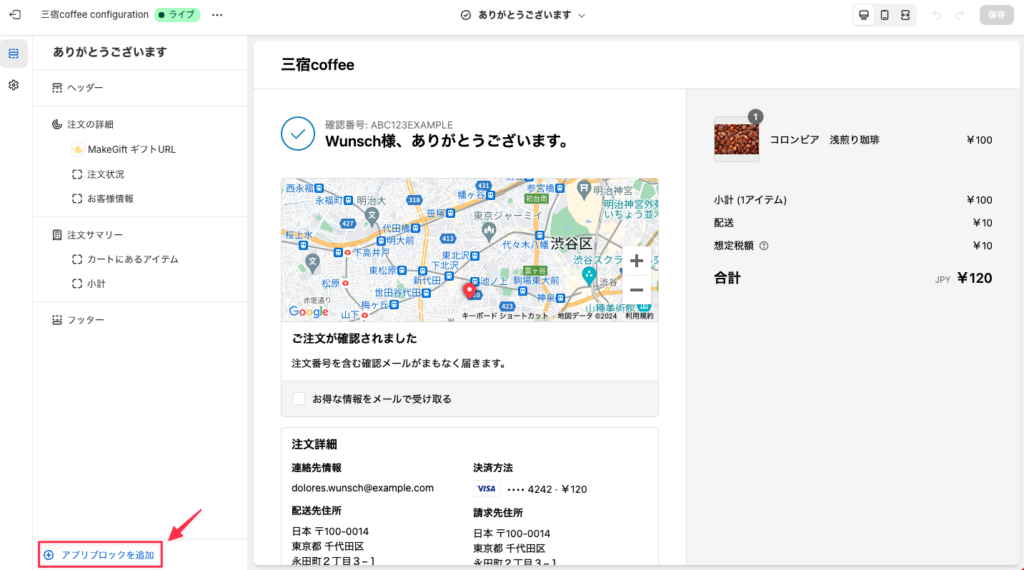Select the 小計 block in sidebar
The height and width of the screenshot is (570, 1024).
[x=96, y=284]
